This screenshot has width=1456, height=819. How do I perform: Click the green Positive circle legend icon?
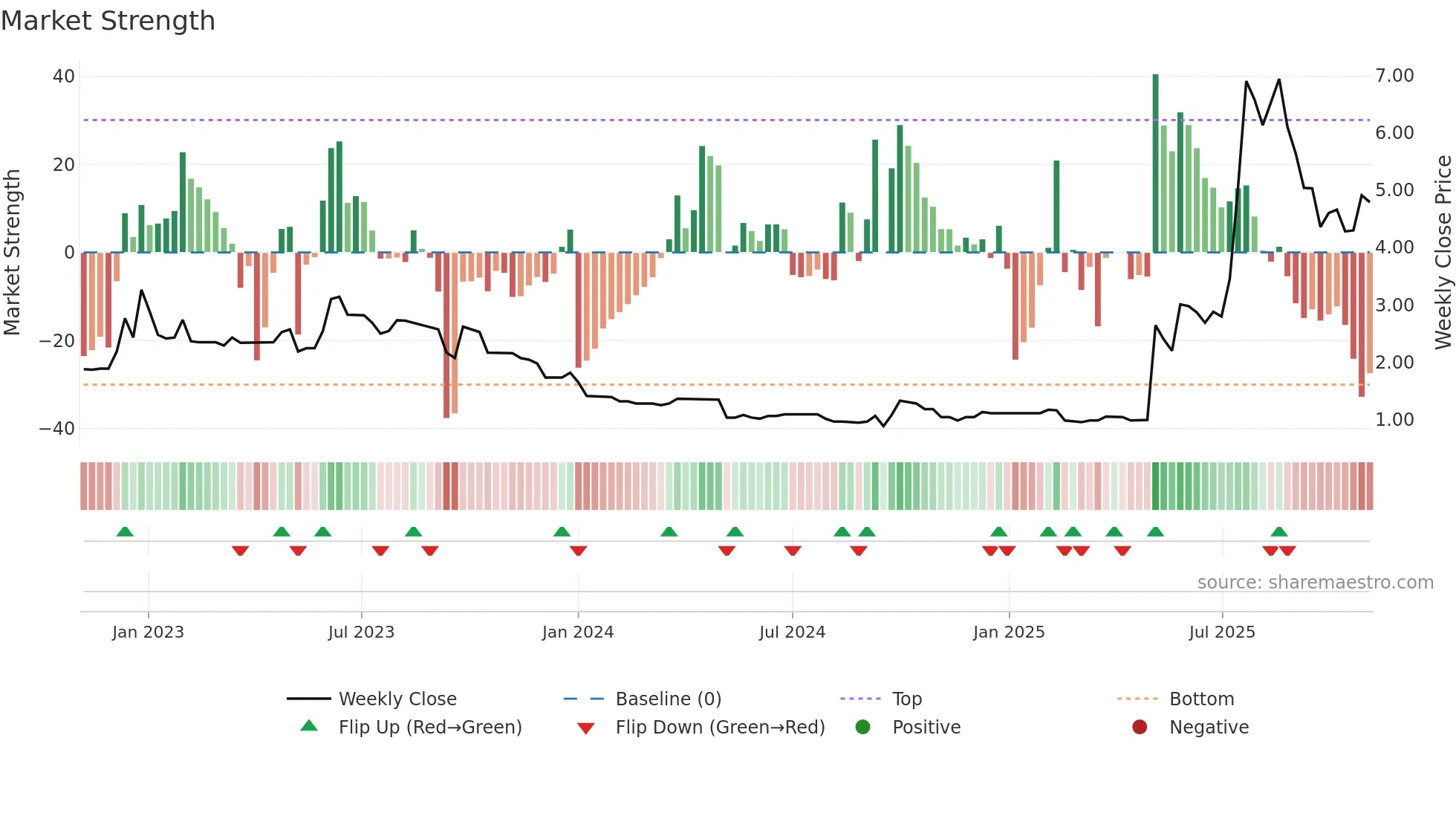click(x=862, y=727)
